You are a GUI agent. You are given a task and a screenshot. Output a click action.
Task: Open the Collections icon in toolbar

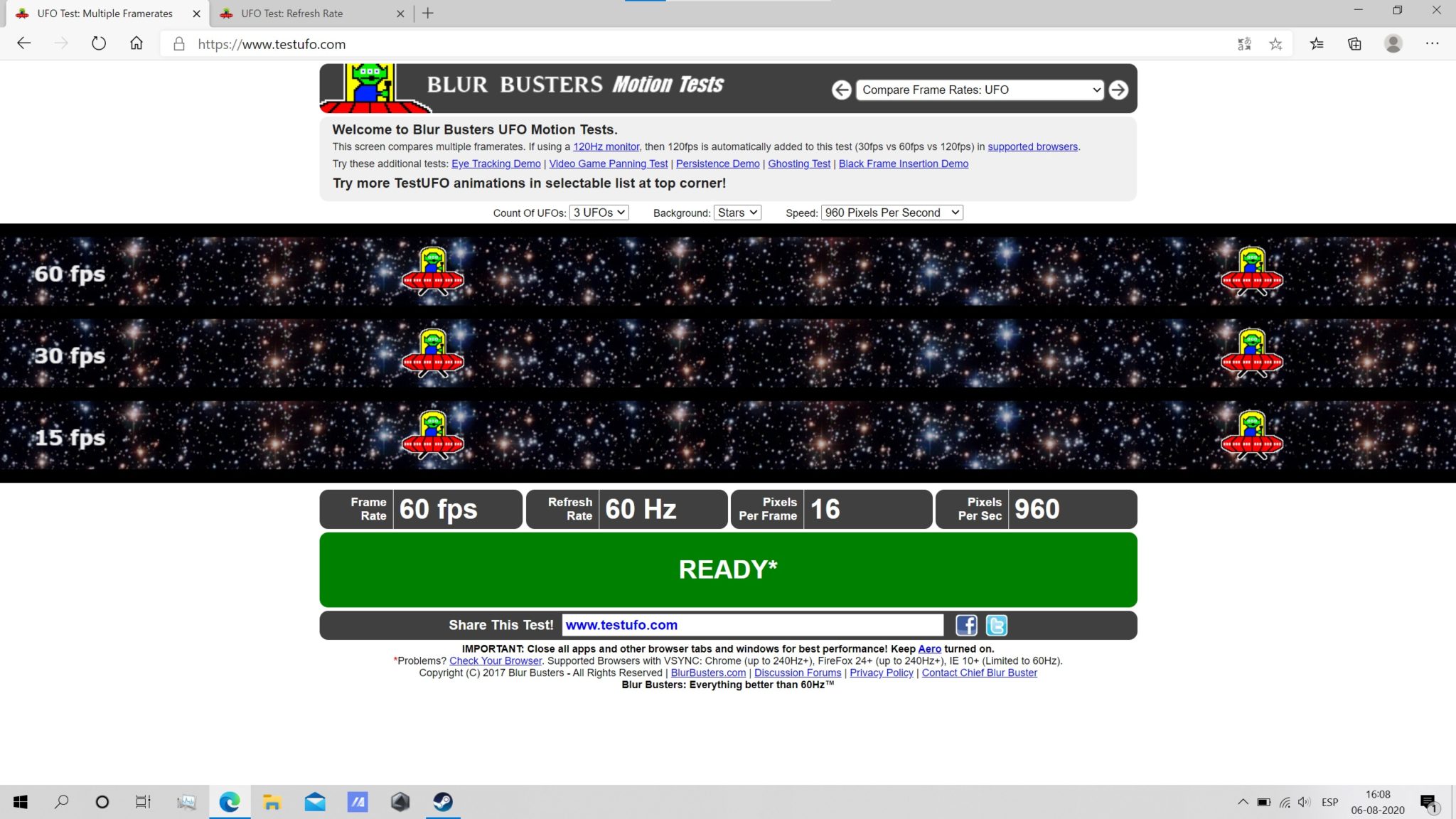click(1354, 44)
